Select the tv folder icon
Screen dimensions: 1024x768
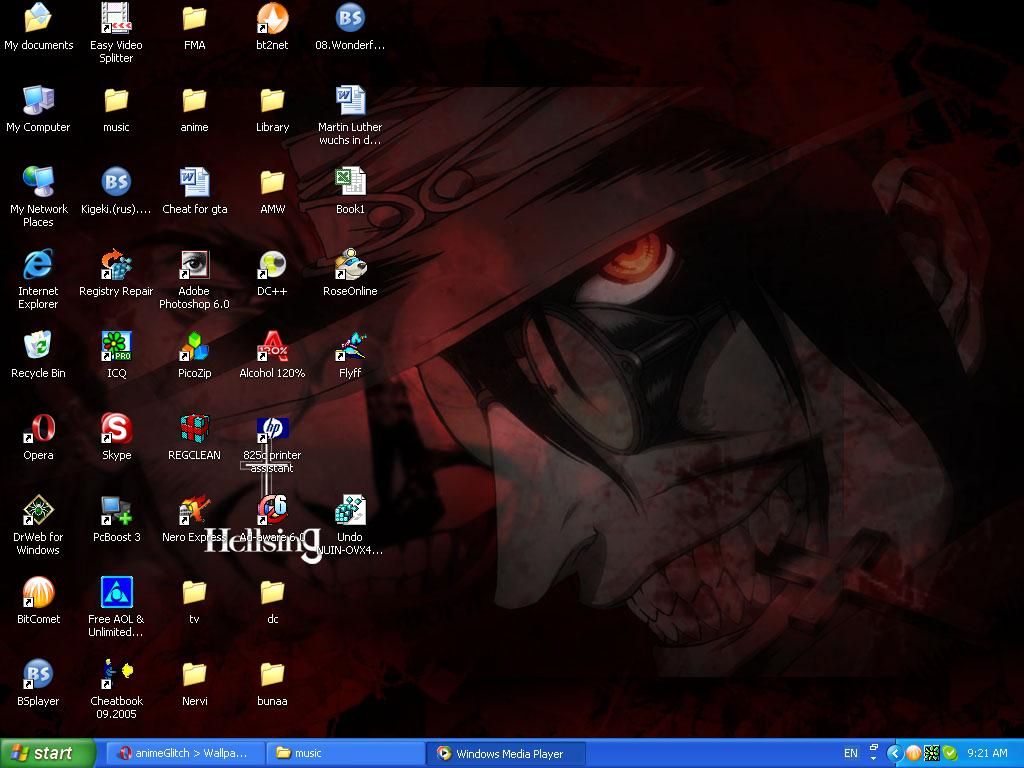coord(194,592)
